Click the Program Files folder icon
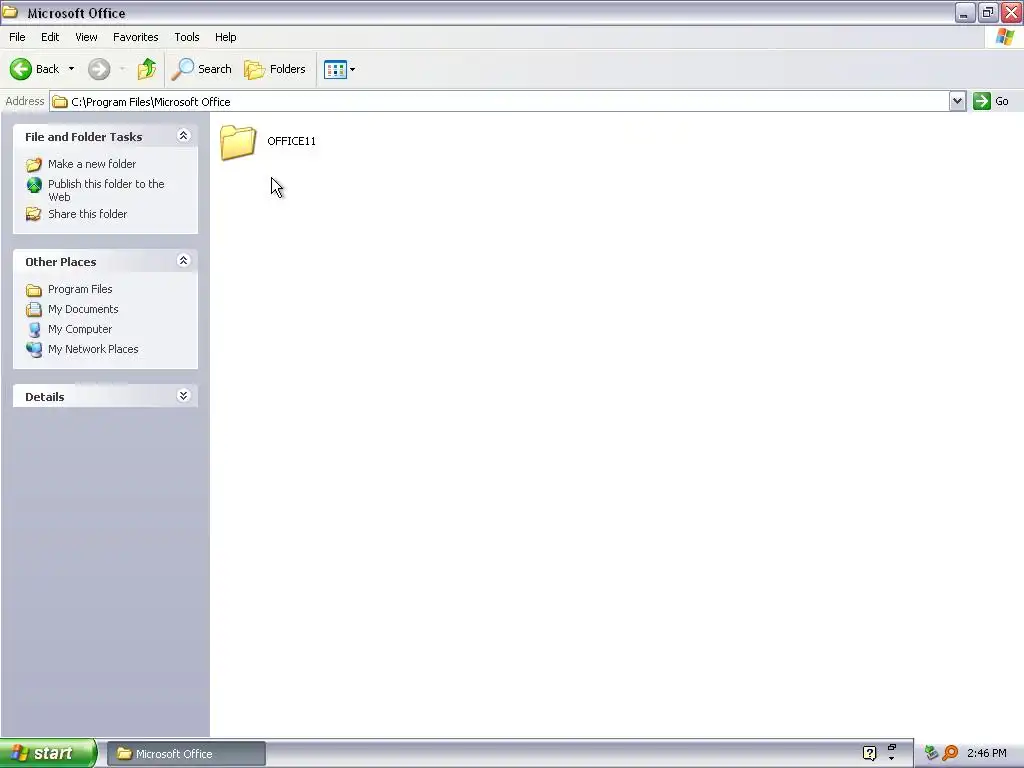 34,290
